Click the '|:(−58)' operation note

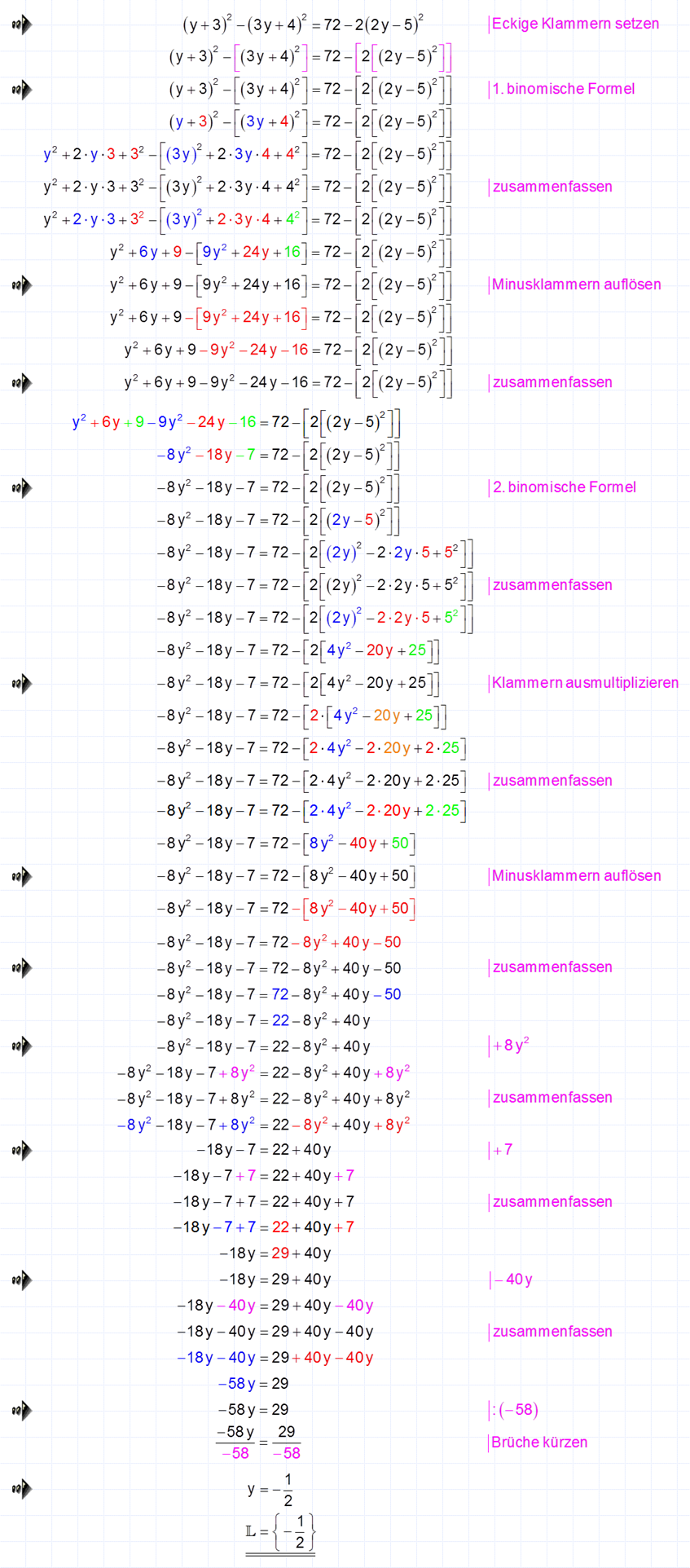[x=513, y=1410]
